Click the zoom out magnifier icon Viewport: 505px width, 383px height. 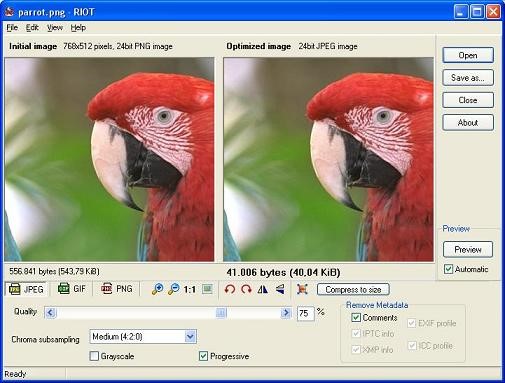click(173, 289)
